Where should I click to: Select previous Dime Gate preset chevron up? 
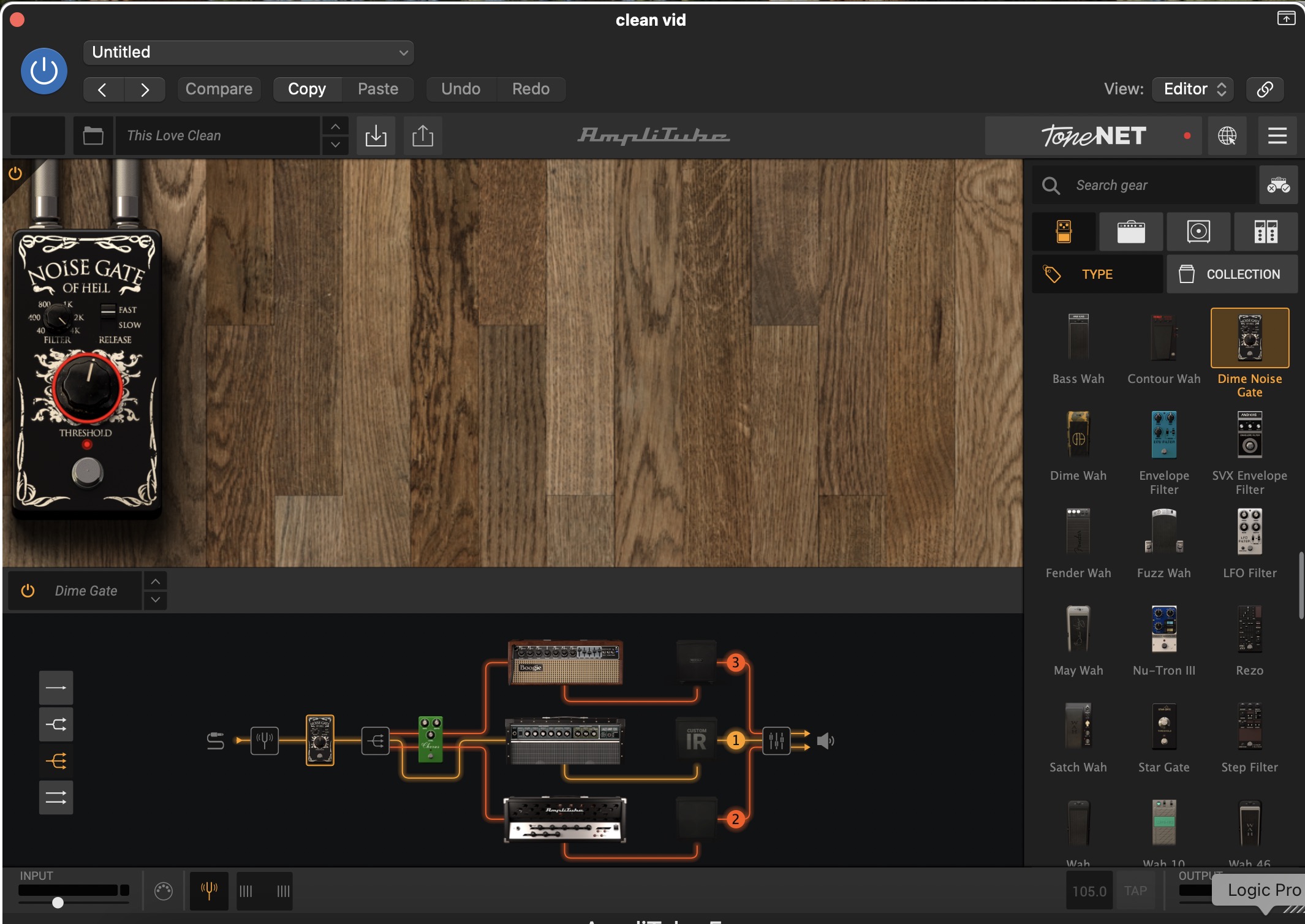pyautogui.click(x=156, y=581)
